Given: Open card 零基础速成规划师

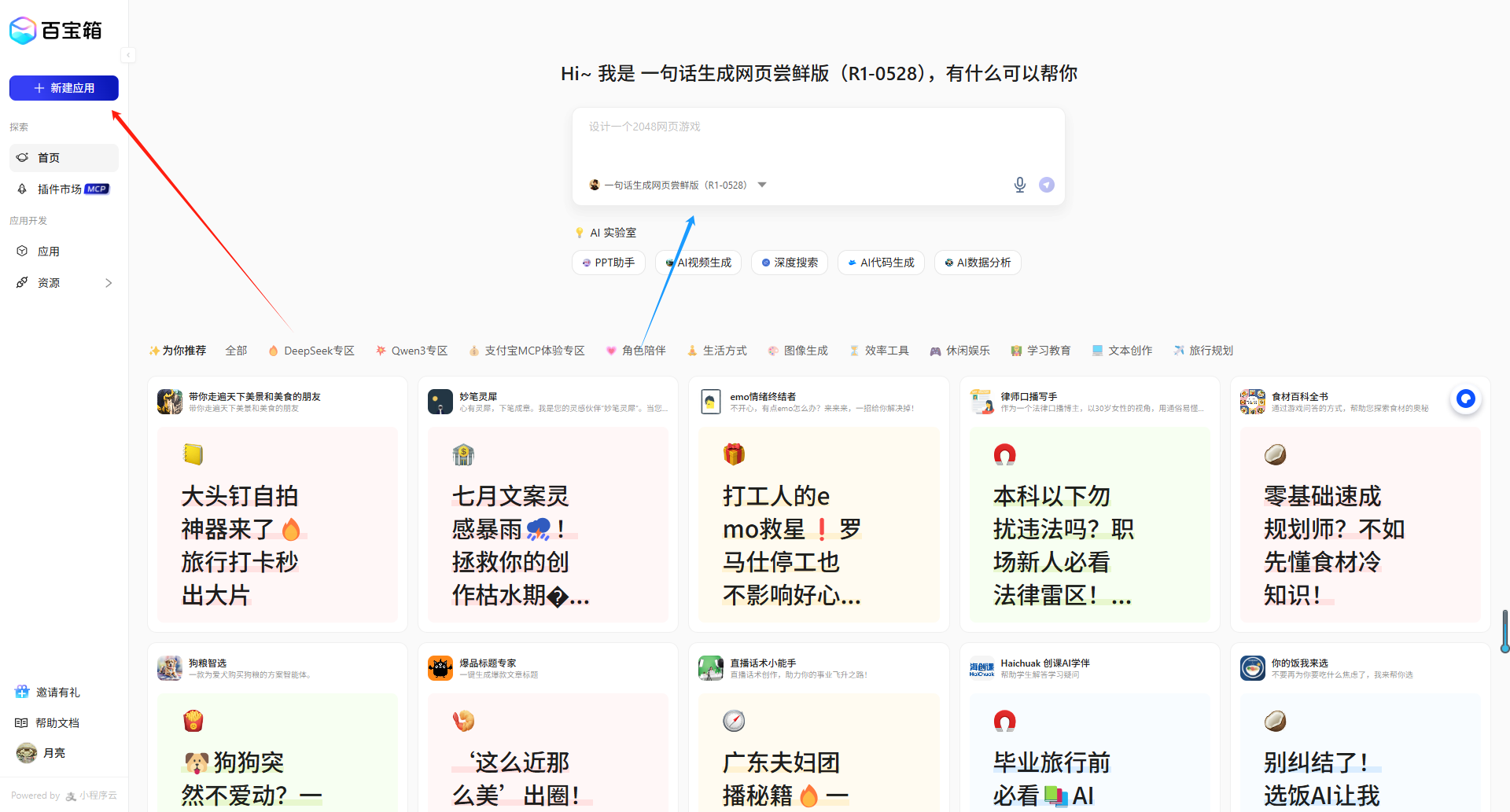Looking at the screenshot, I should [x=1361, y=525].
